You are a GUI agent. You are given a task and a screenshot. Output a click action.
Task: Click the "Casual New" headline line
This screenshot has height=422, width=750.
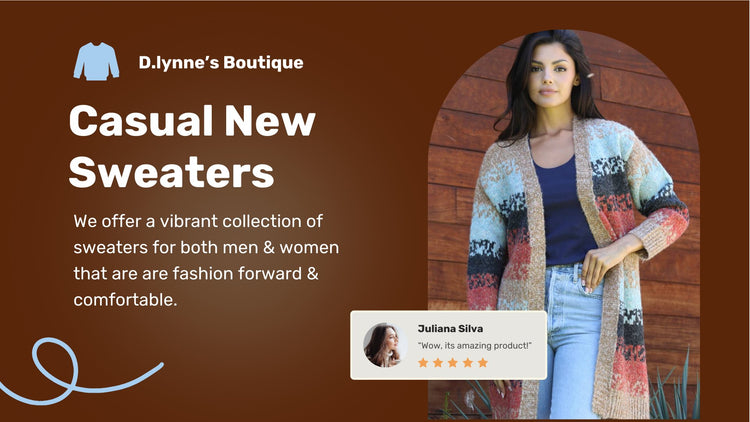(x=192, y=121)
